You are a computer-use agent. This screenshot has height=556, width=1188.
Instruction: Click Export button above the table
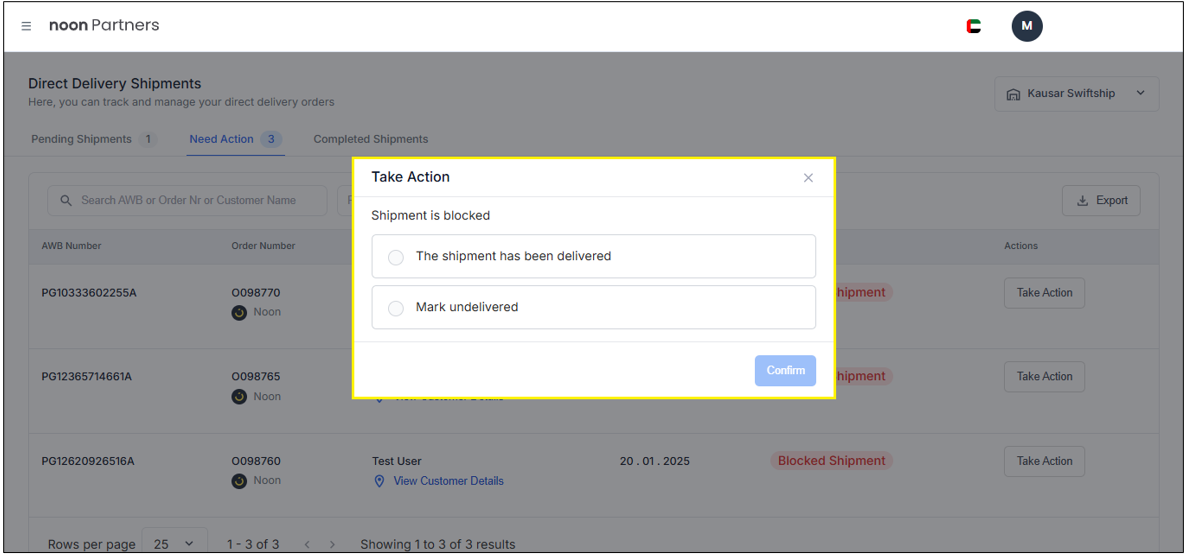point(1100,200)
